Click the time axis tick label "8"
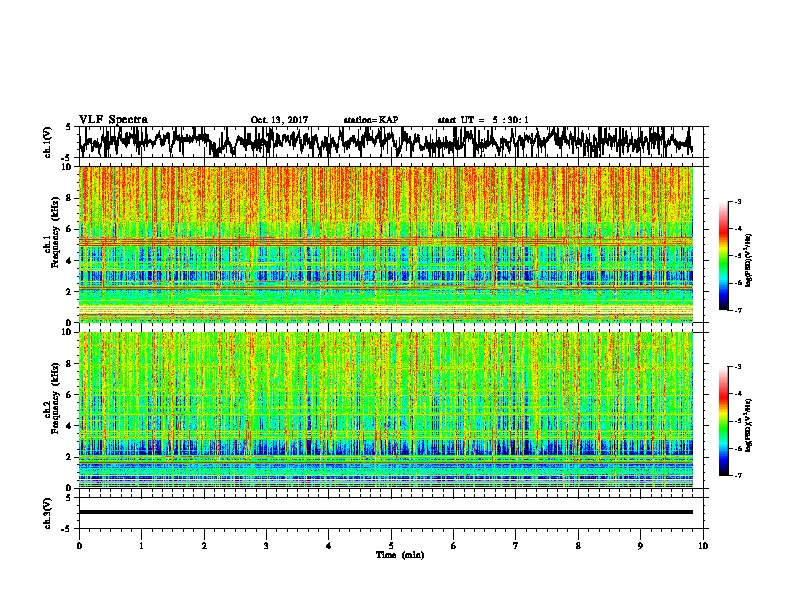 coord(578,546)
